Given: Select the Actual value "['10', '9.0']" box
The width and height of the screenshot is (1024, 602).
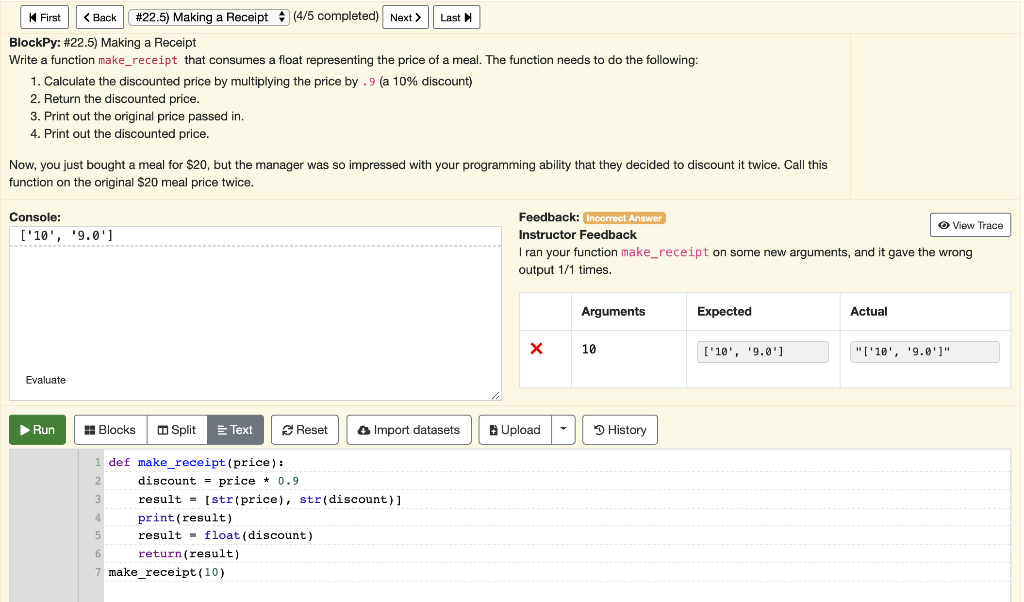Looking at the screenshot, I should tap(924, 352).
